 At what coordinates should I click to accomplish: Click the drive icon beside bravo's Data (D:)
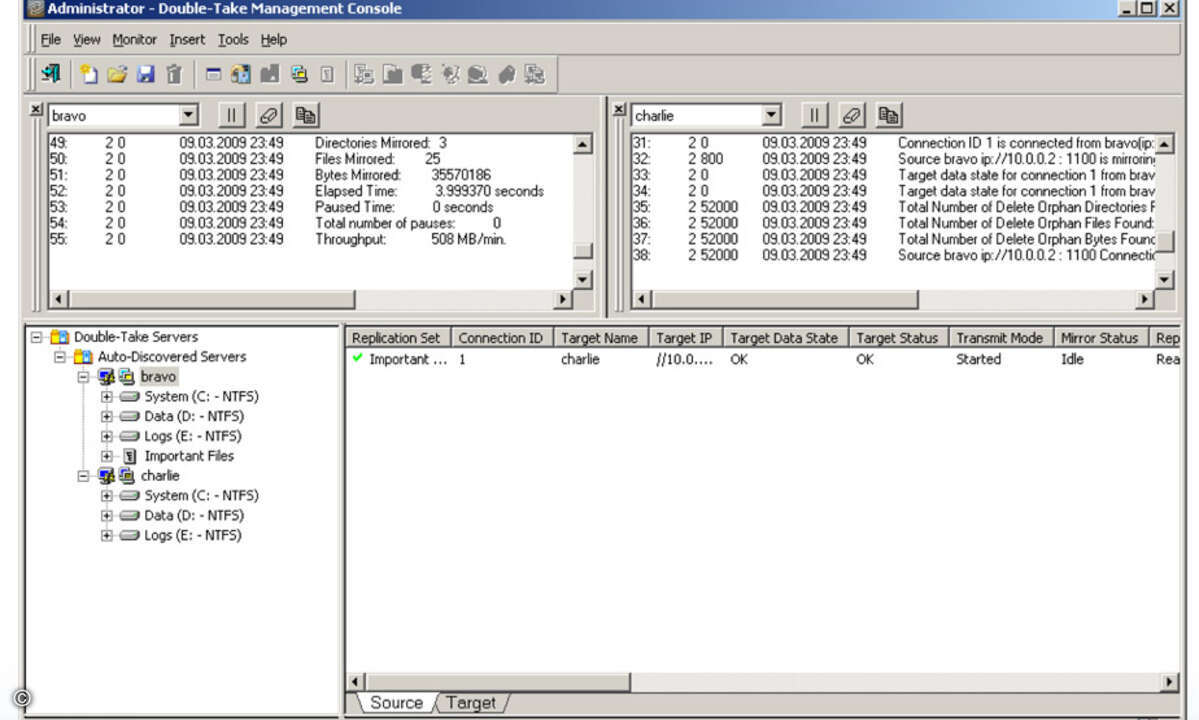130,416
